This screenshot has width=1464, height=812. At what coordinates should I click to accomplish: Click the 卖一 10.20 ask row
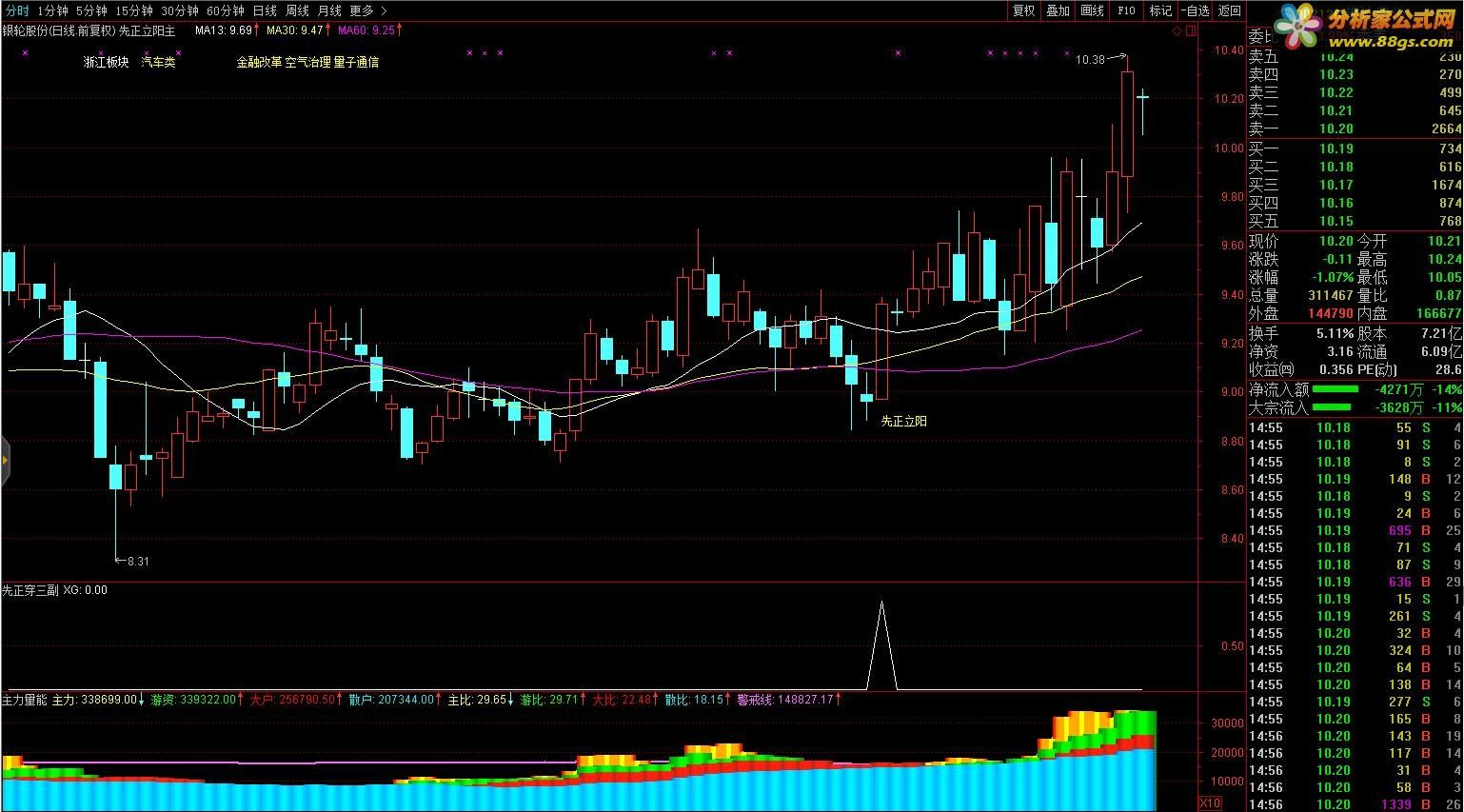coord(1355,129)
